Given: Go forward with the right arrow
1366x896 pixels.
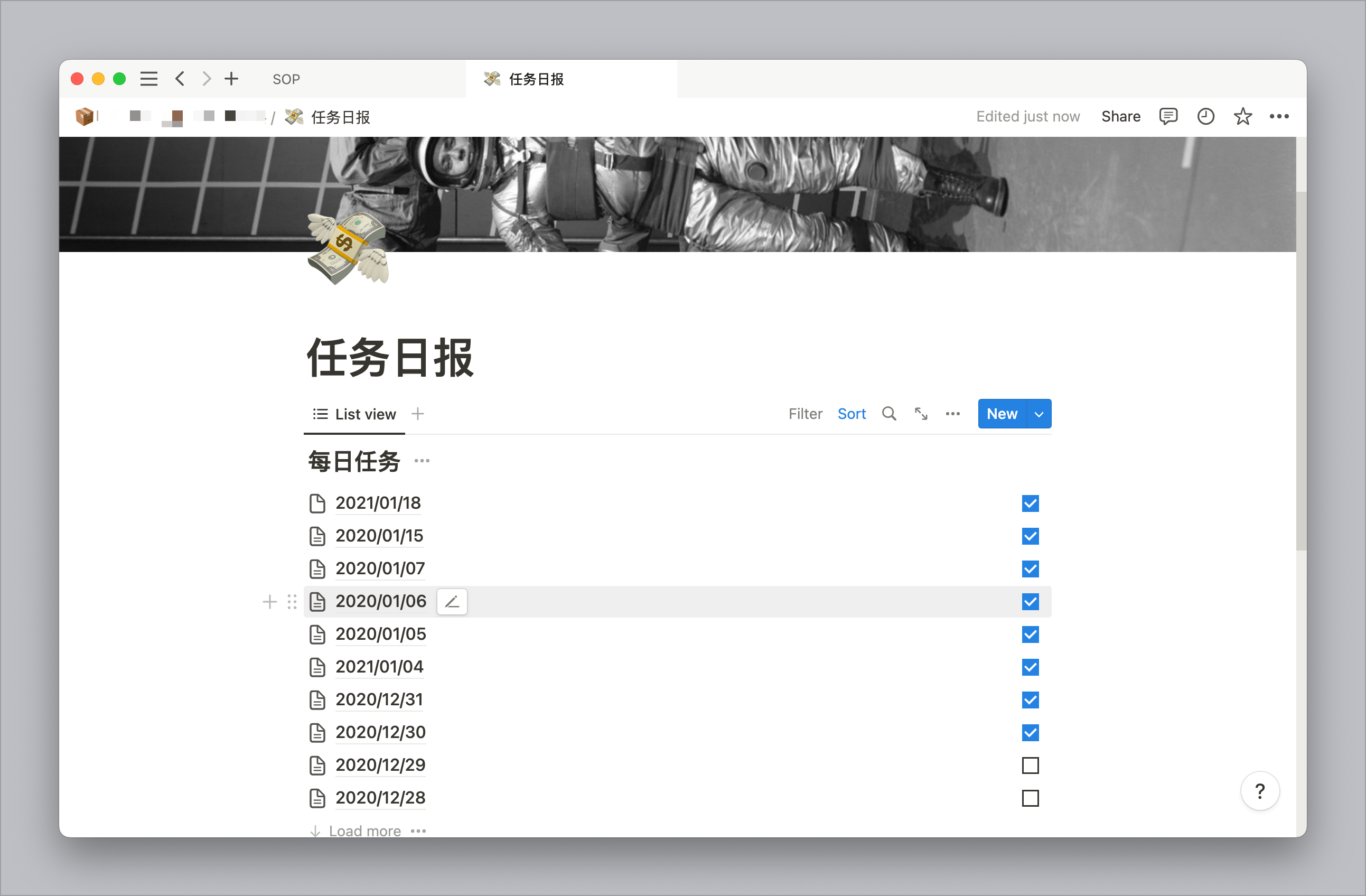Looking at the screenshot, I should [x=206, y=79].
